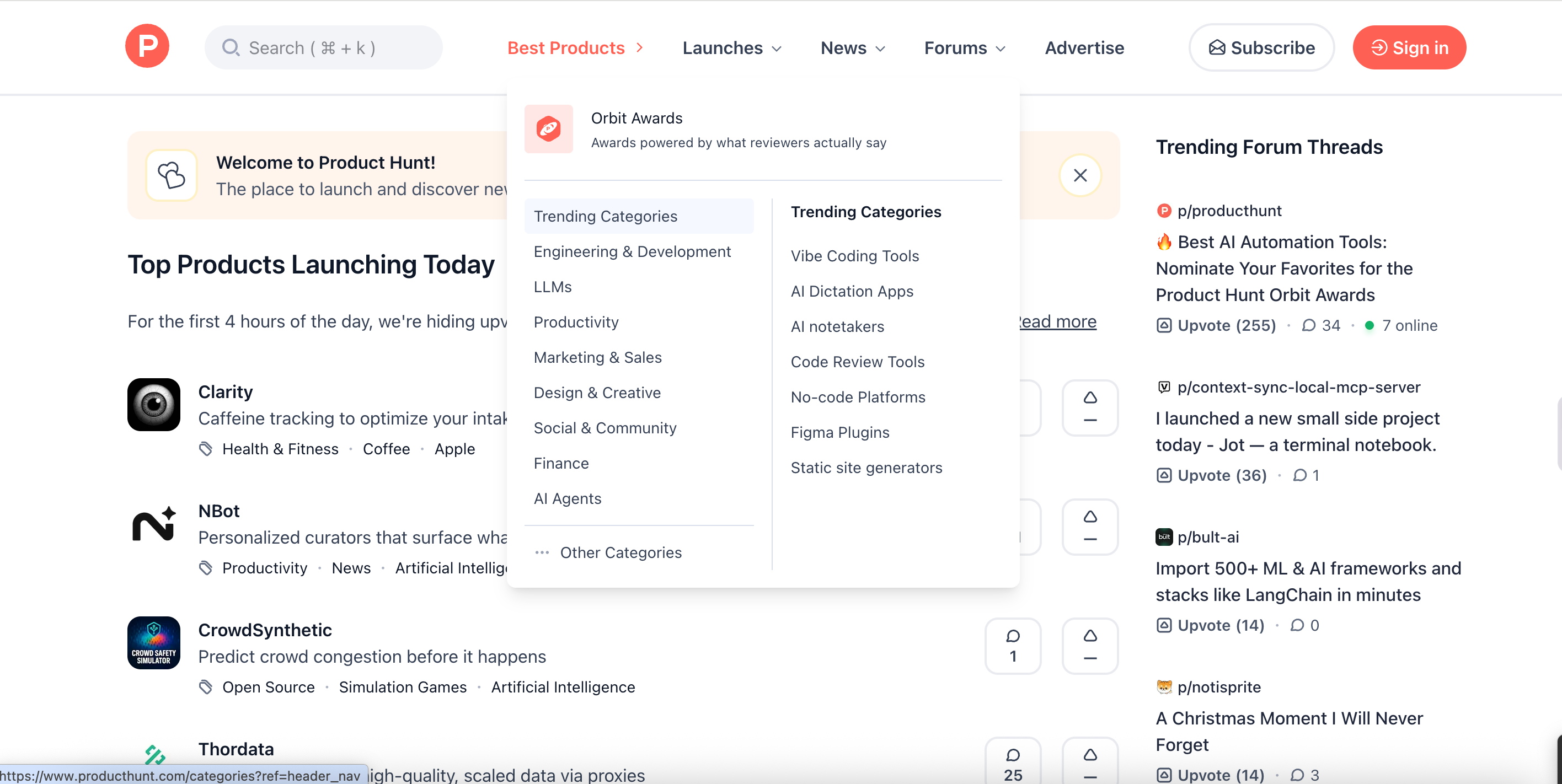Upvote the CrowdSynthetic product
1562x784 pixels.
click(1090, 646)
